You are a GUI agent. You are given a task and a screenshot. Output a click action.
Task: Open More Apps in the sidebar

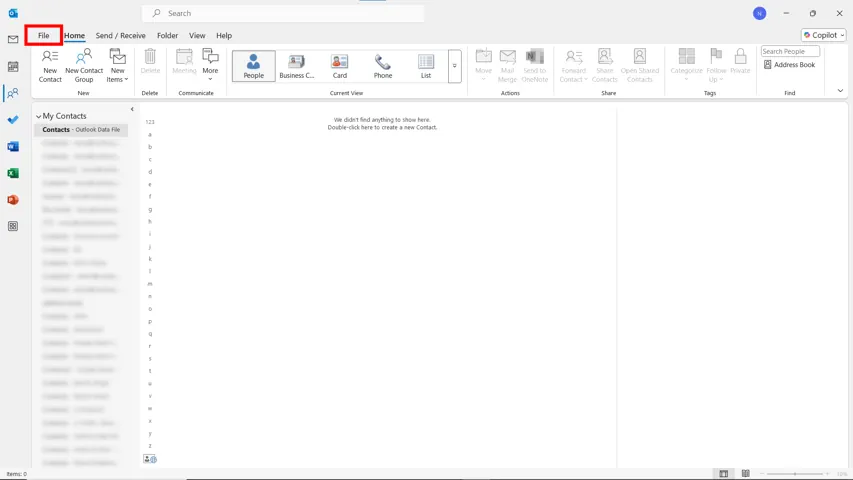(x=13, y=226)
